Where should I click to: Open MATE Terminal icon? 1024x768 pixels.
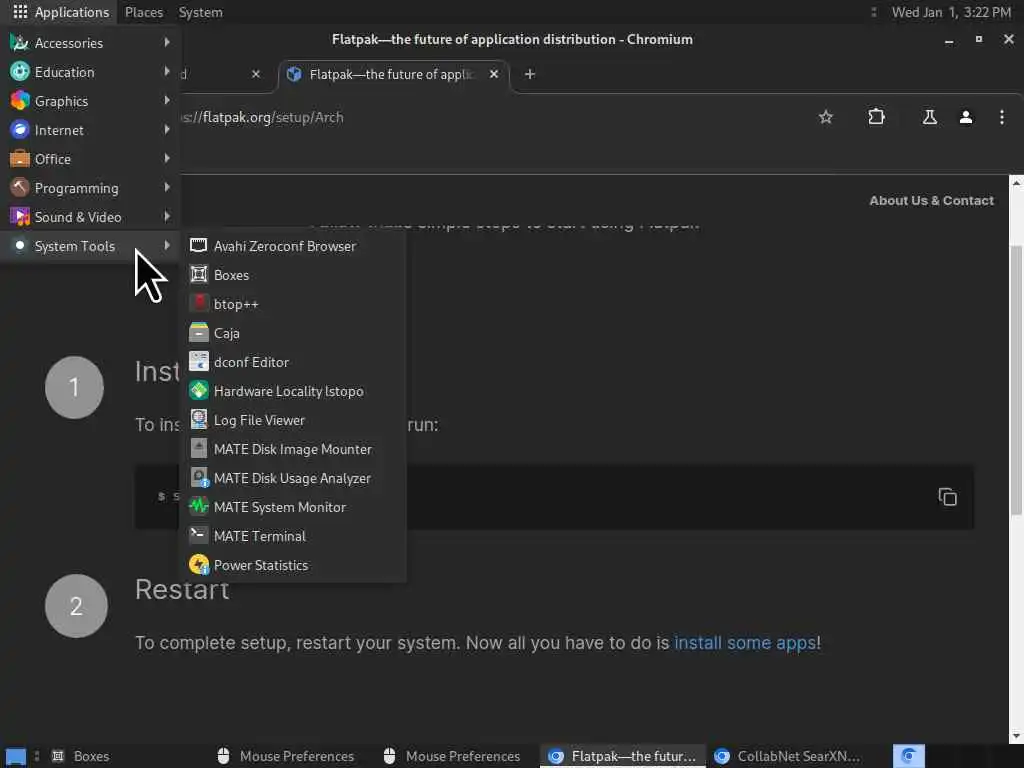coord(199,536)
